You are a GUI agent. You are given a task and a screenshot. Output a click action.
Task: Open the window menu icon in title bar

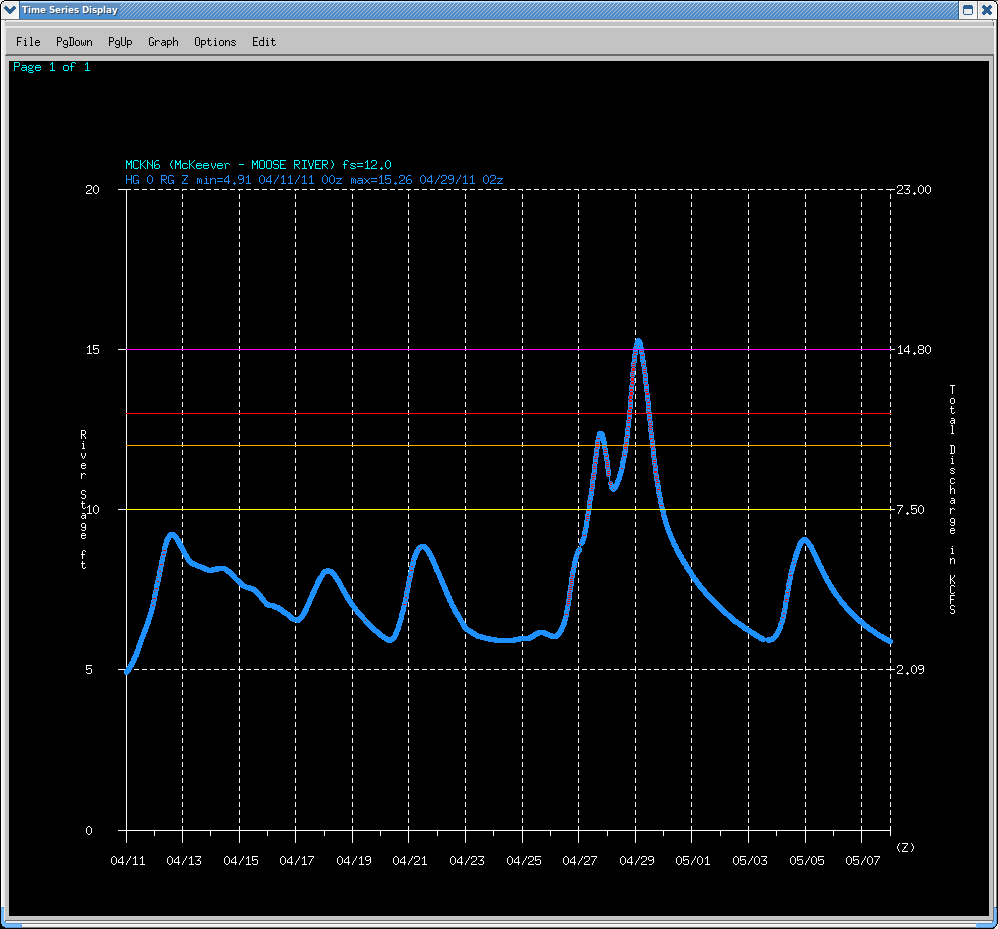pos(10,10)
